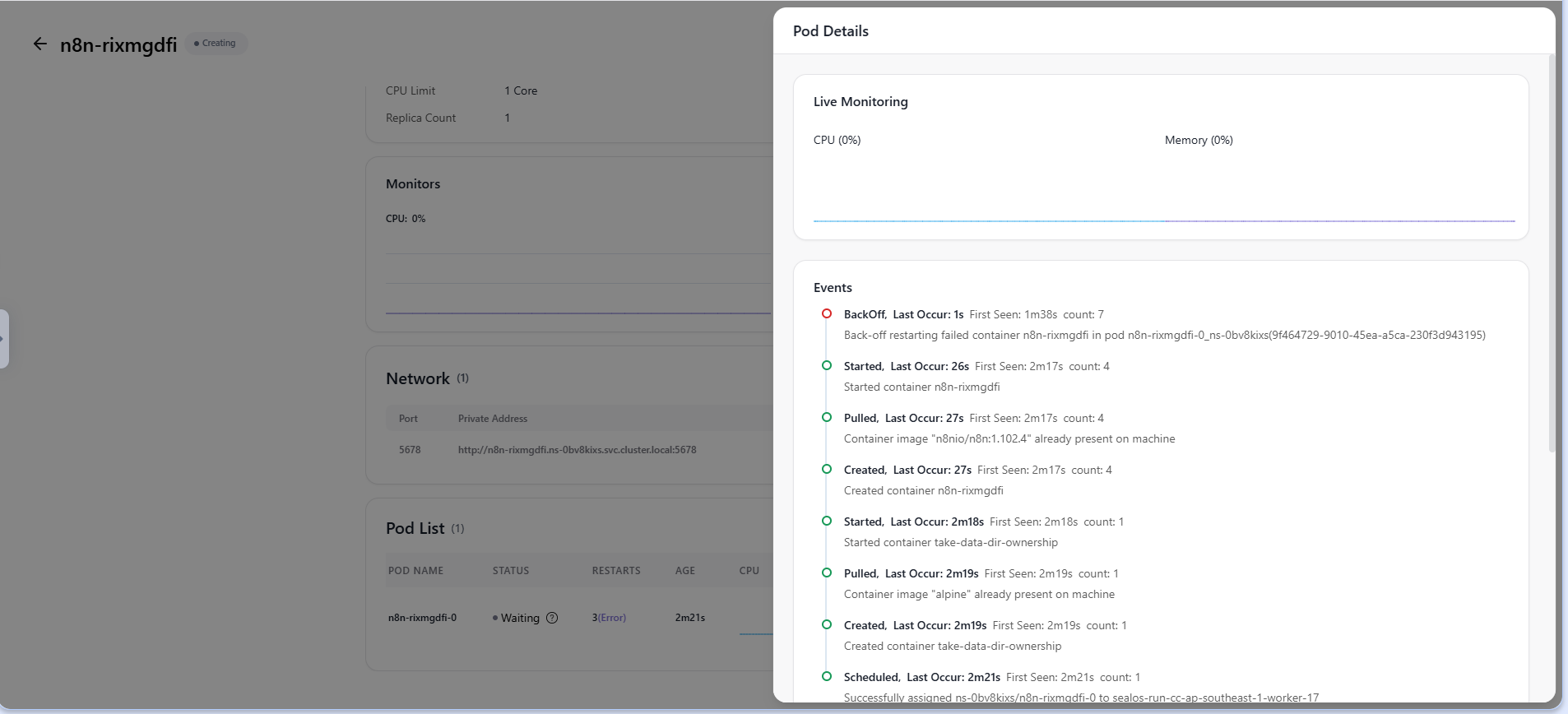
Task: Click the pod age value 2m21s
Action: click(x=690, y=618)
